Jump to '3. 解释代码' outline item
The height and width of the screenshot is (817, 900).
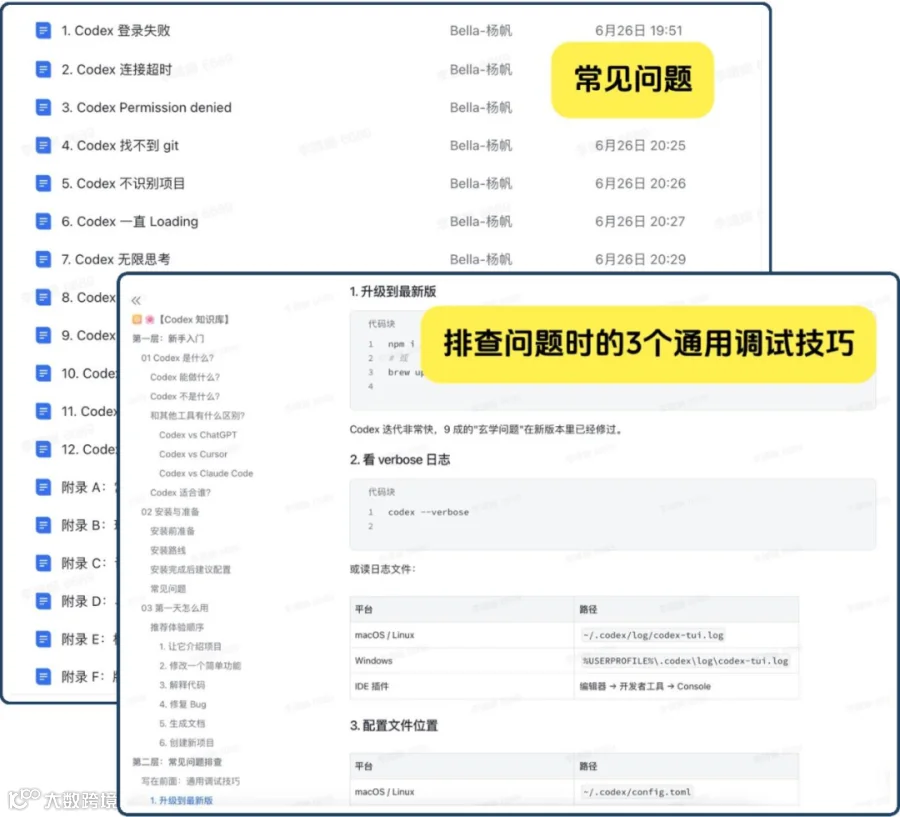coord(182,685)
